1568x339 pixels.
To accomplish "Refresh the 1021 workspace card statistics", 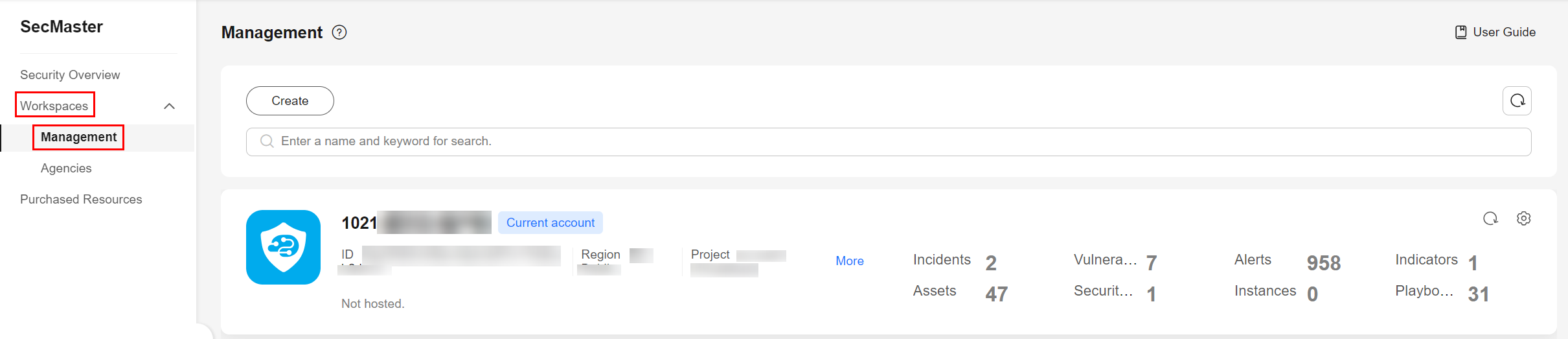I will tap(1490, 218).
